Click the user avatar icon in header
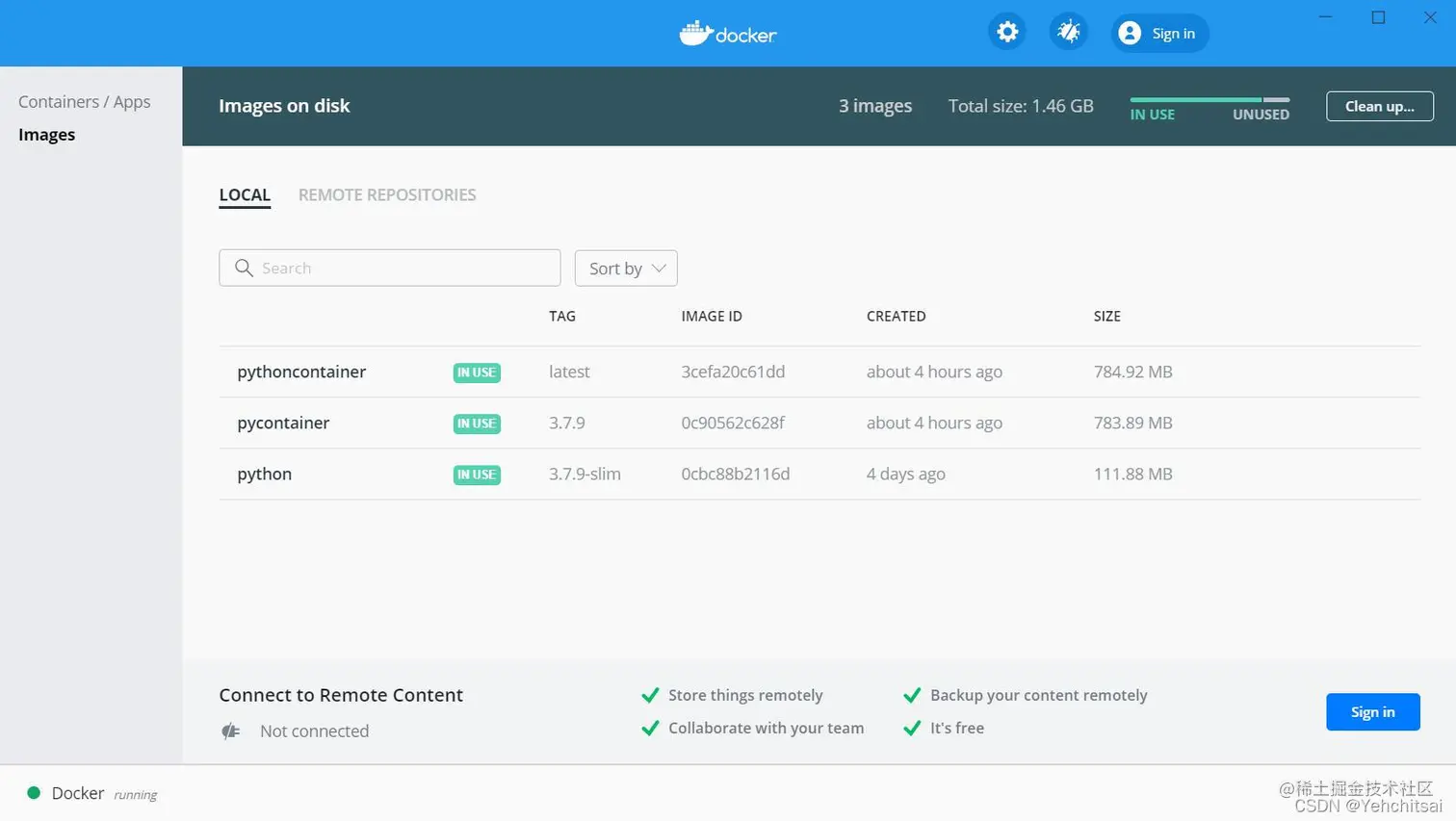This screenshot has width=1456, height=821. [x=1130, y=33]
